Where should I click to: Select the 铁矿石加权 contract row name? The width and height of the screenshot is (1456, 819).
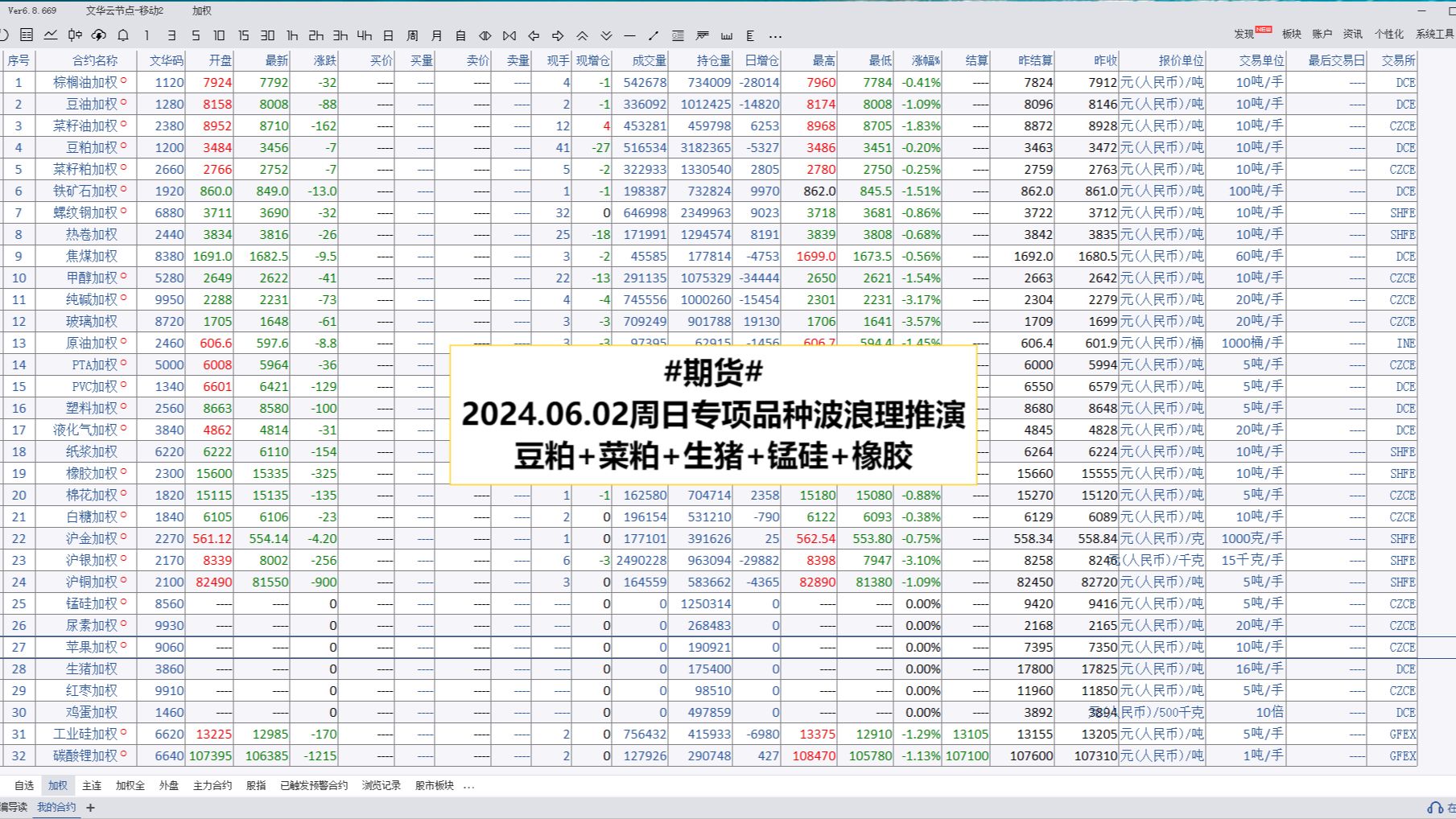(x=85, y=191)
